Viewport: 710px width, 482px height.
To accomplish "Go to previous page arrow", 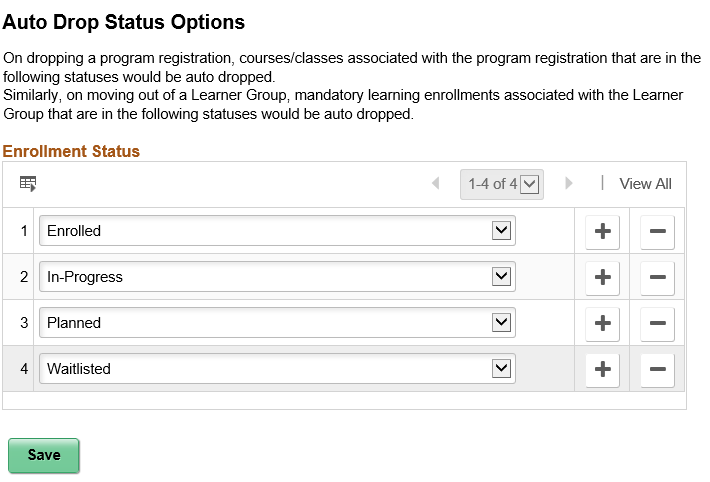I will 435,184.
